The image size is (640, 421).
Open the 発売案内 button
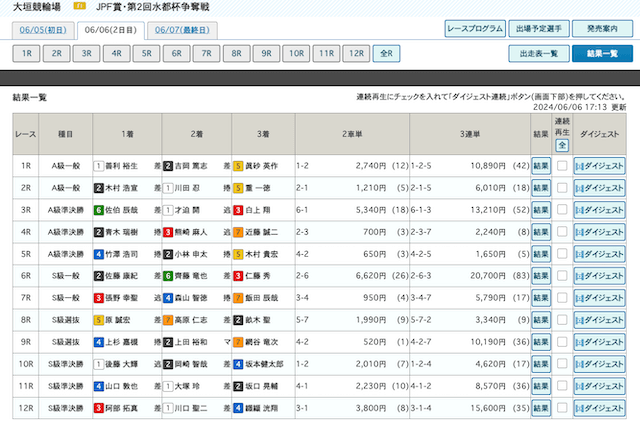pos(602,29)
